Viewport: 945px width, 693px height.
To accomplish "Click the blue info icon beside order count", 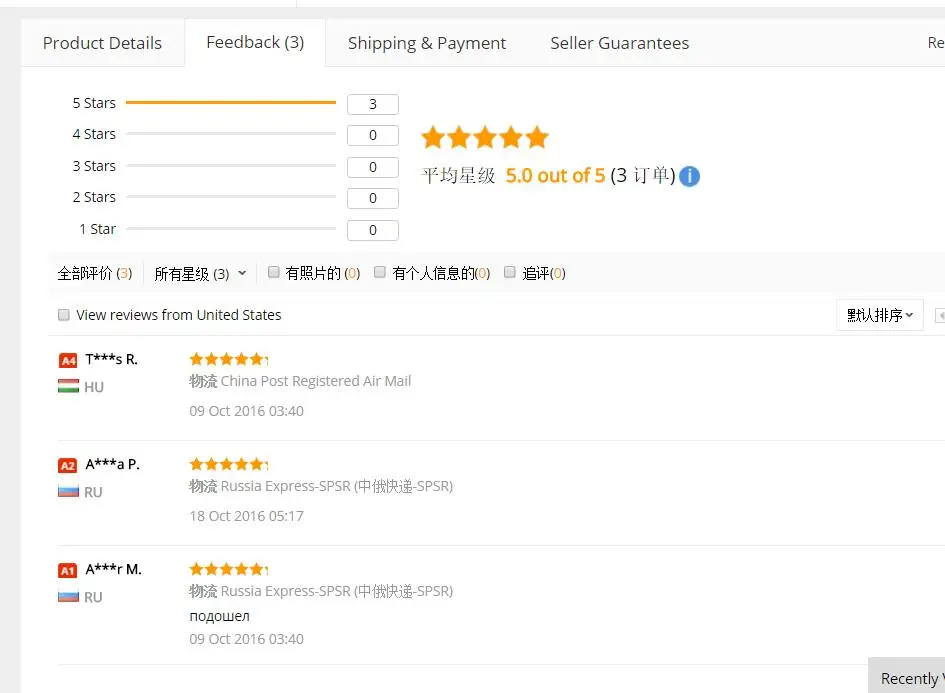I will click(689, 176).
